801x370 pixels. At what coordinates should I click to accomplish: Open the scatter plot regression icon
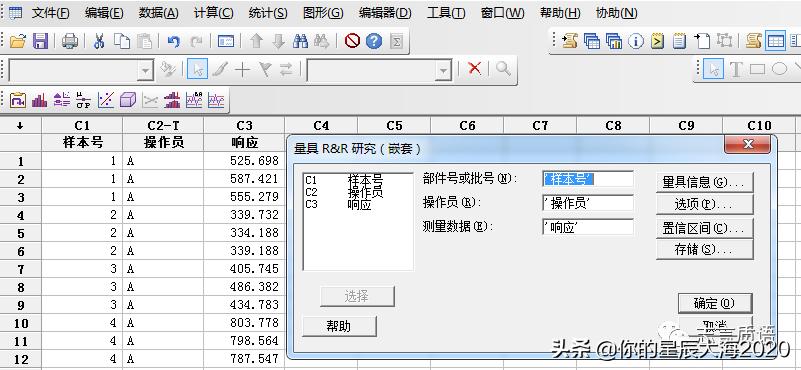tap(106, 100)
